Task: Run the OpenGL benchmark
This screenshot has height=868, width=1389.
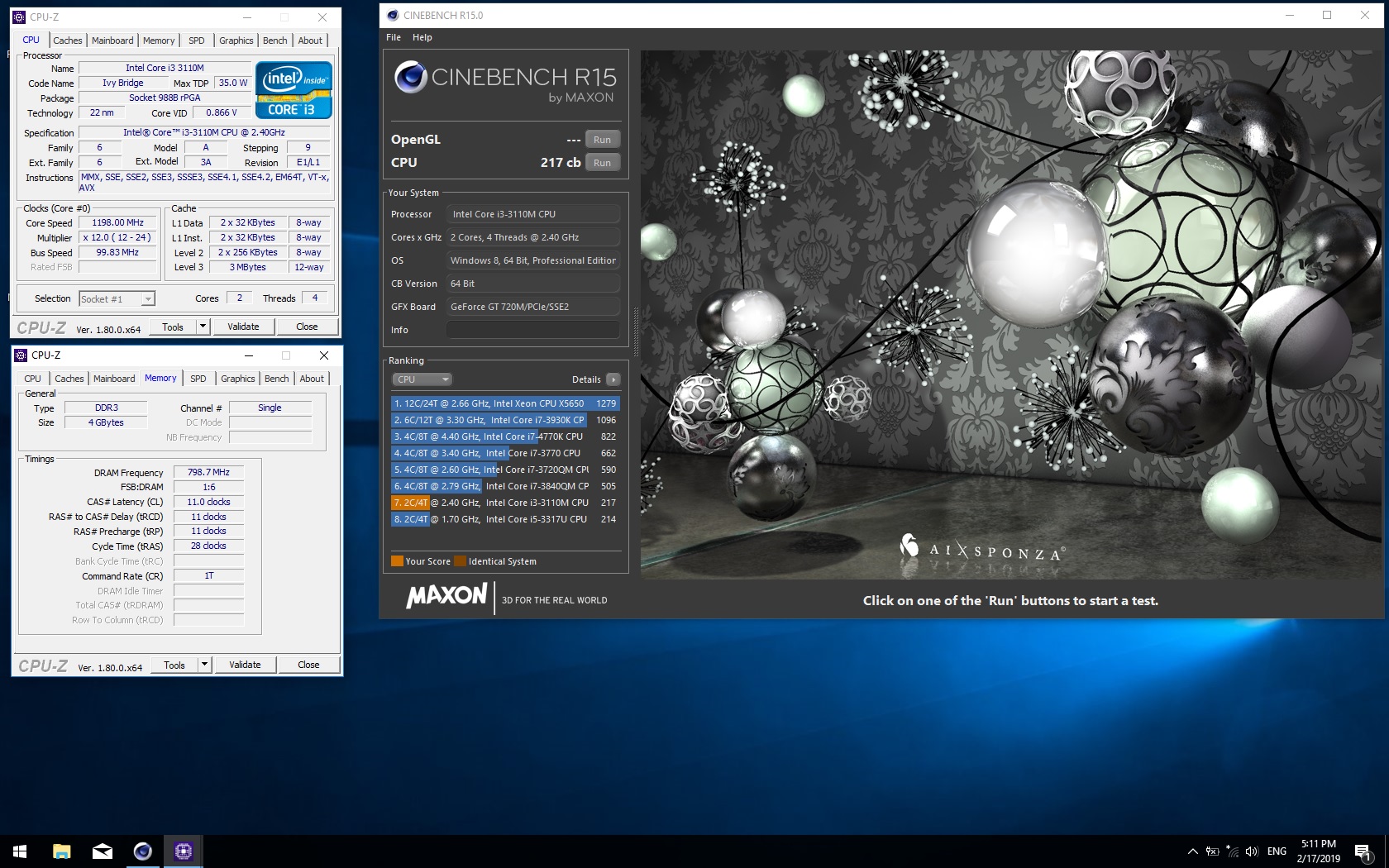Action: click(x=603, y=140)
